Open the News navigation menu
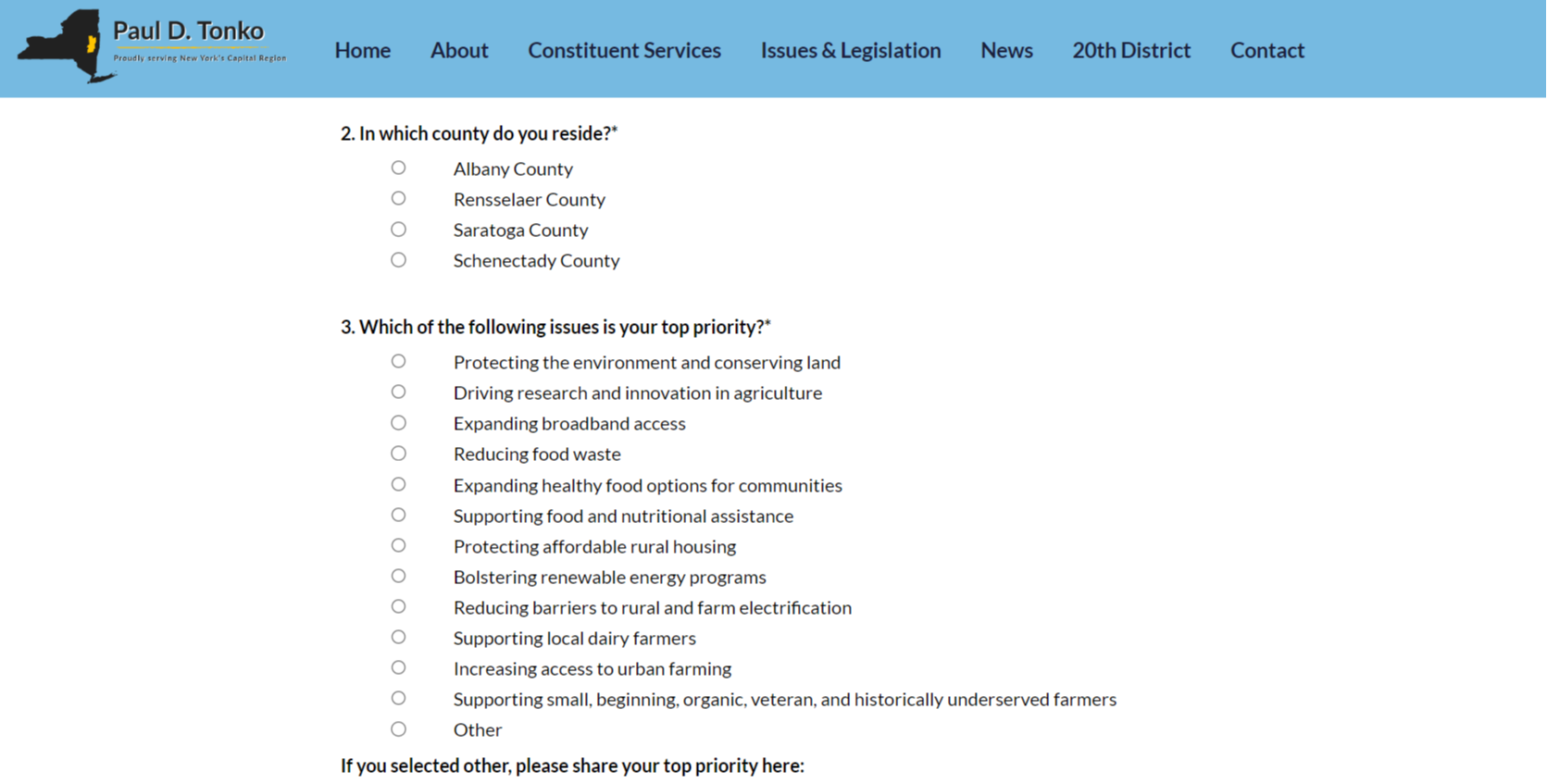Image resolution: width=1547 pixels, height=784 pixels. pos(1006,50)
